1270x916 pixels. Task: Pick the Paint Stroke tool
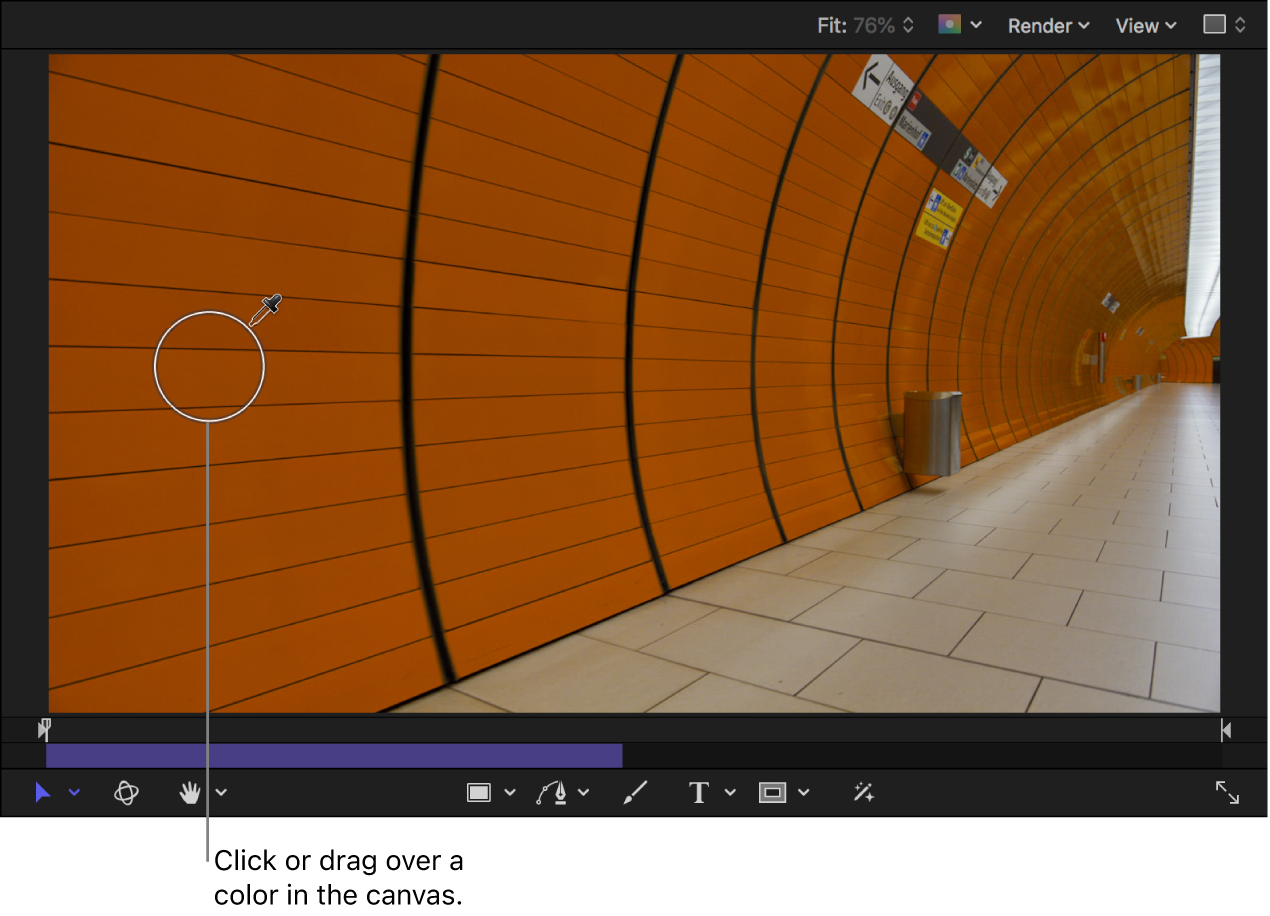pyautogui.click(x=634, y=792)
